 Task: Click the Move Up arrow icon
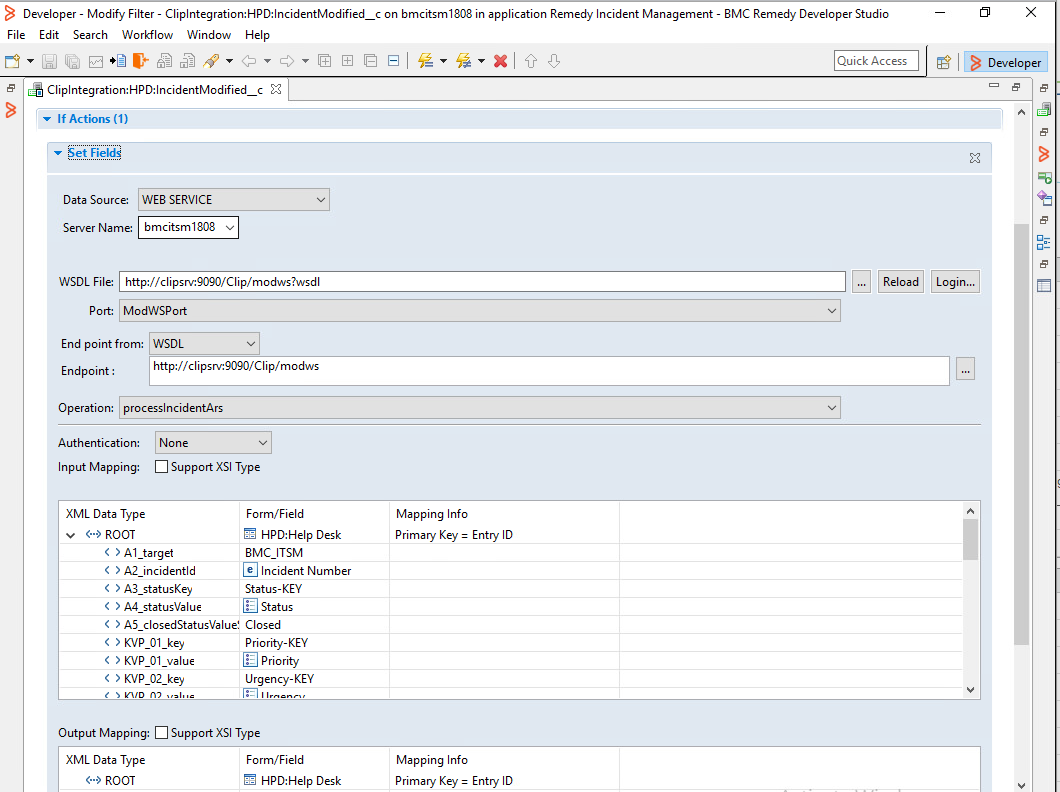pyautogui.click(x=531, y=61)
